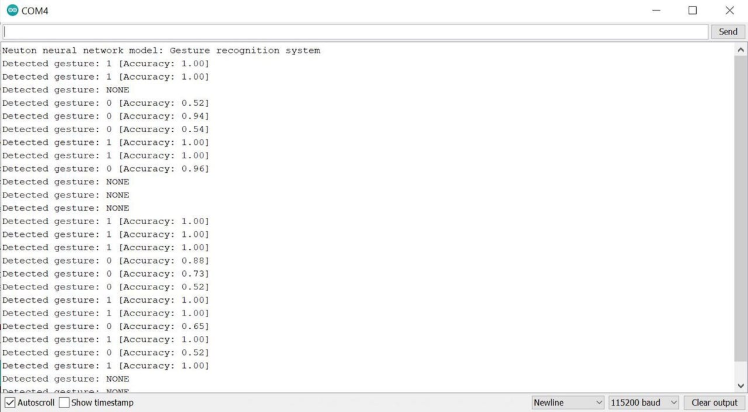Select the line with Accuracy: 0.96
Screen dimensions: 748x412
click(105, 169)
